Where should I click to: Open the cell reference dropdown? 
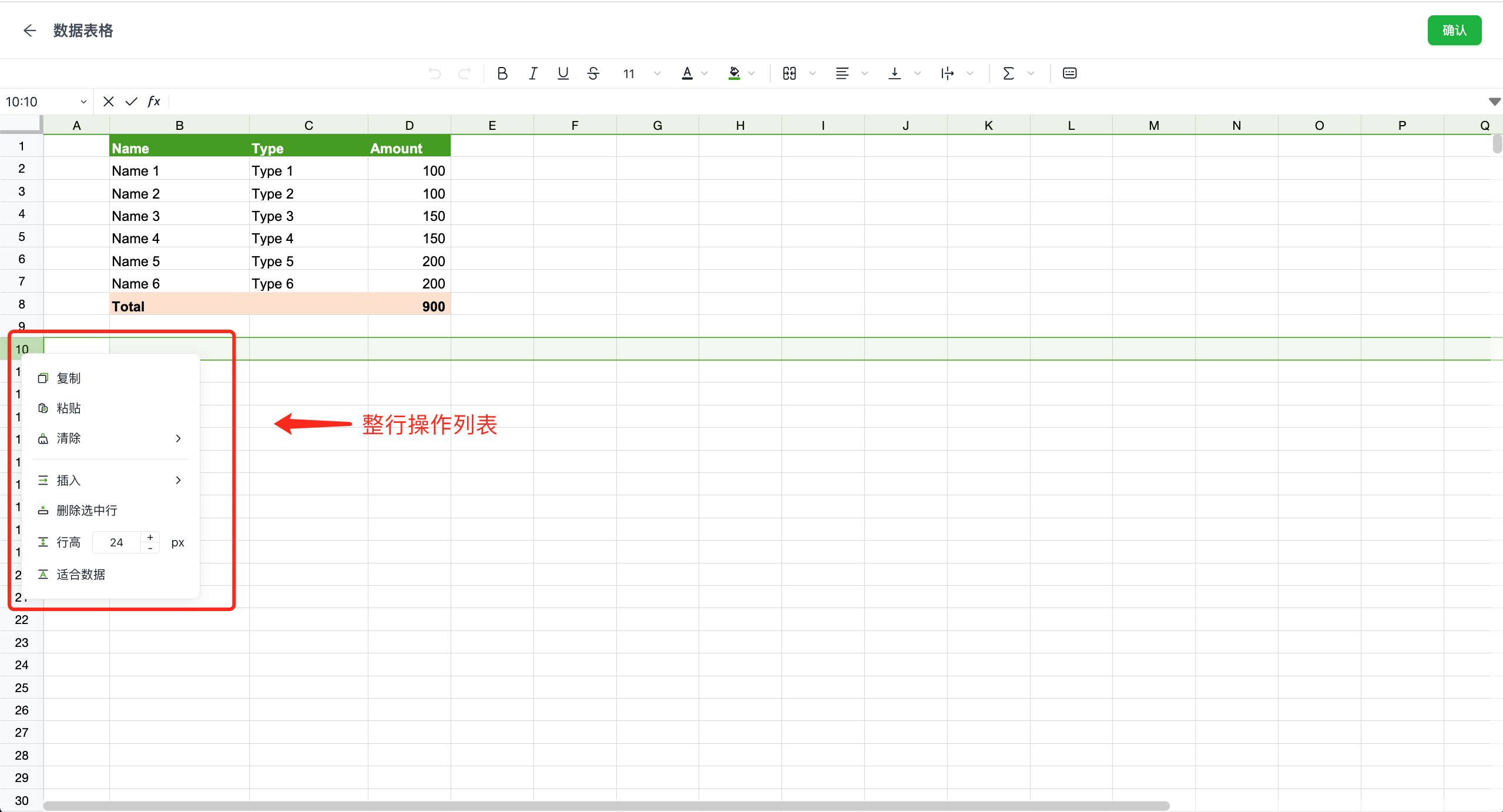click(83, 102)
